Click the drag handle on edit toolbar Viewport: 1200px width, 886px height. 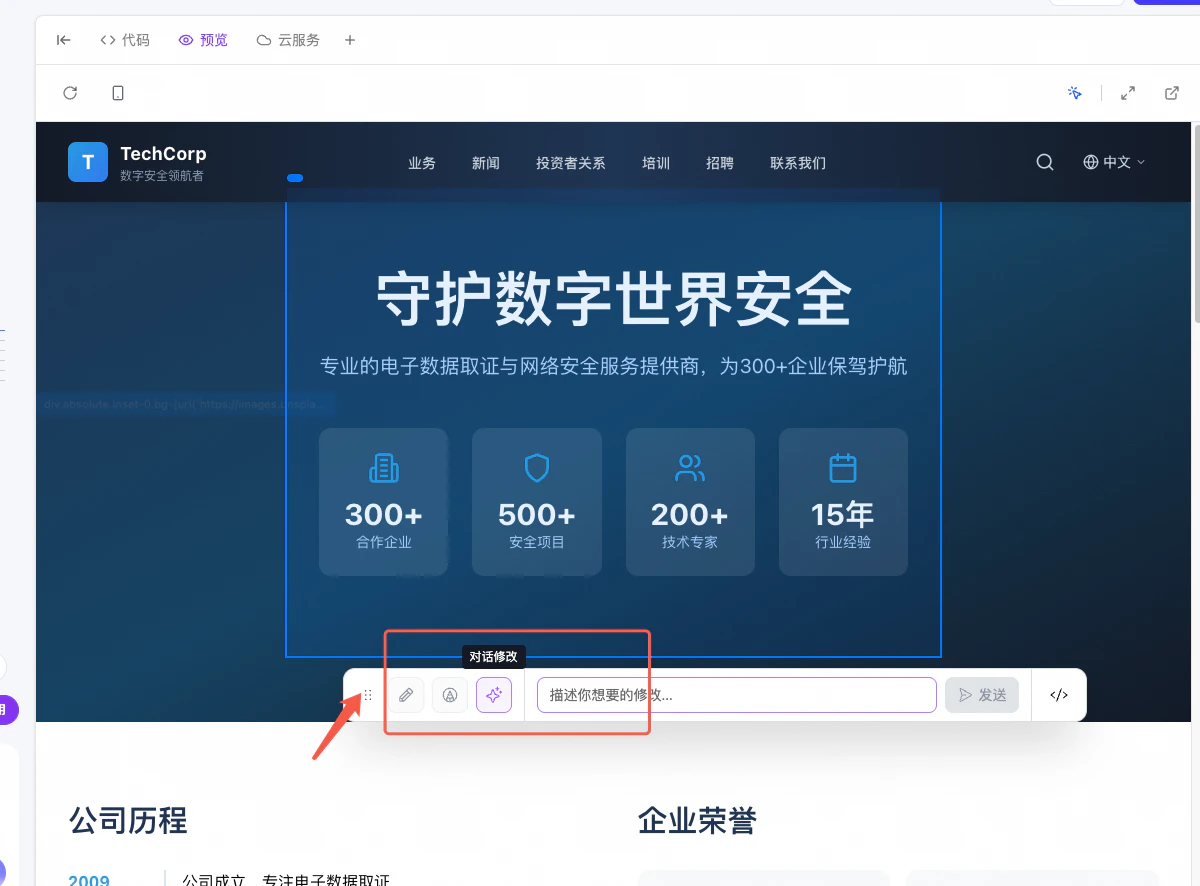tap(368, 695)
